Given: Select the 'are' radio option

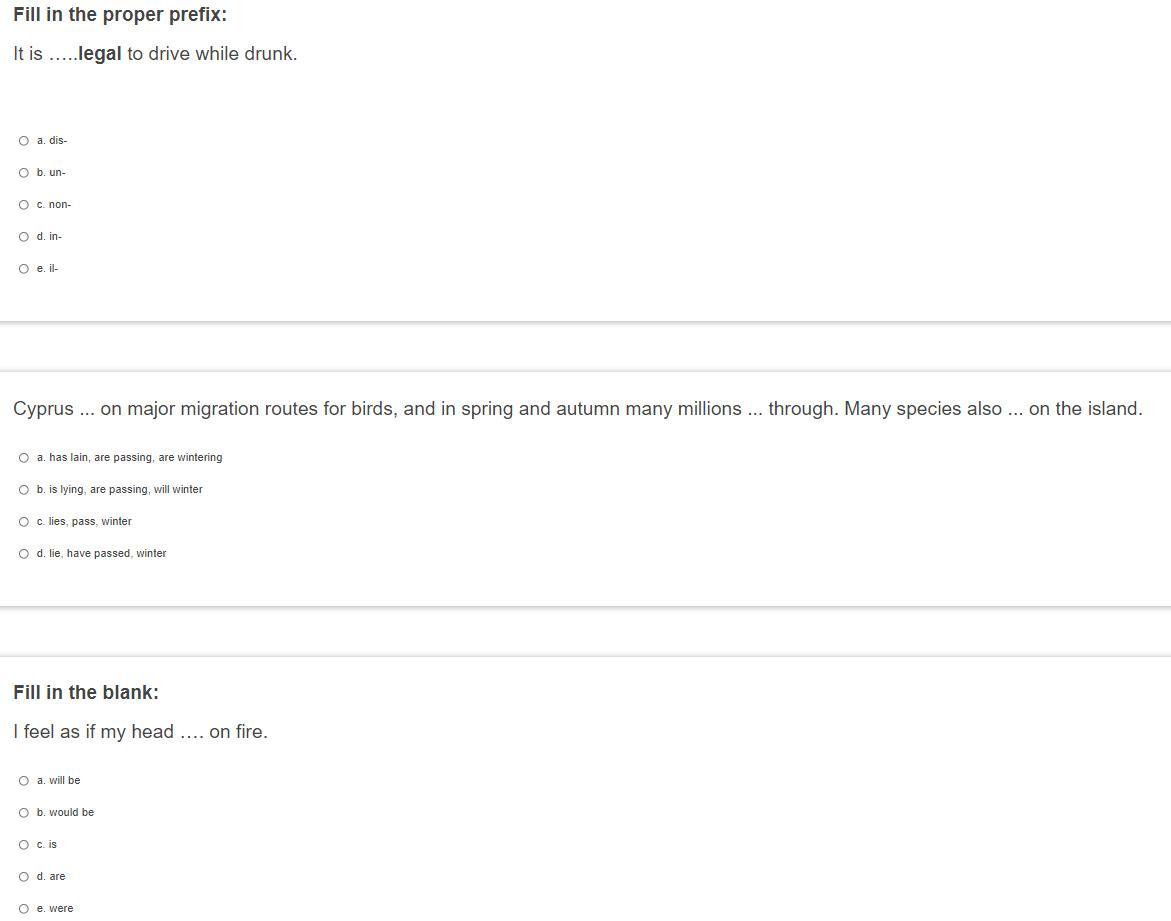Looking at the screenshot, I should (24, 877).
